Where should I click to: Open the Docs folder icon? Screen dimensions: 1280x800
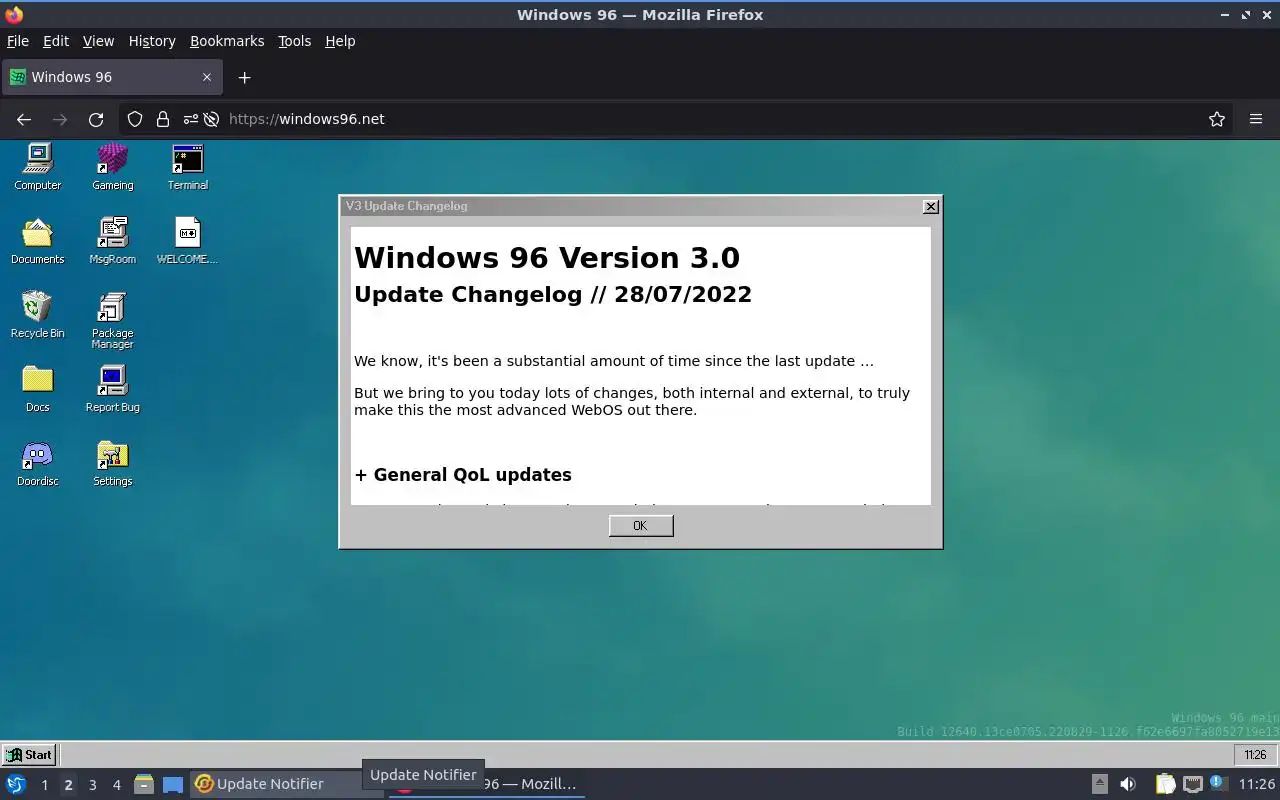pos(38,389)
